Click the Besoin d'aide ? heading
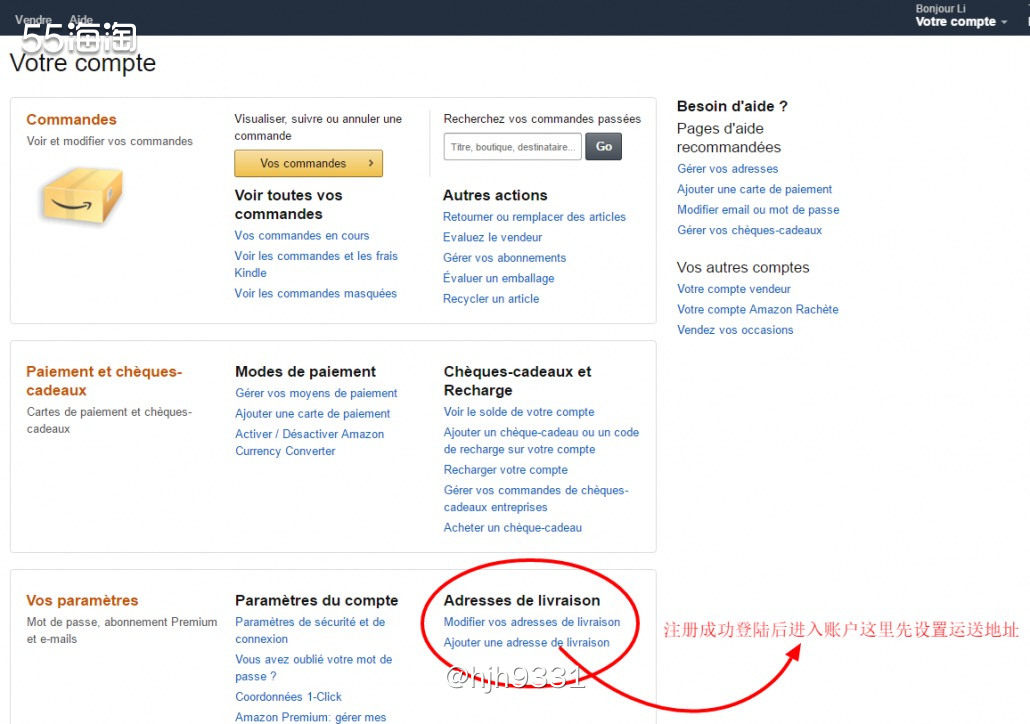The image size is (1030, 724). [x=732, y=106]
